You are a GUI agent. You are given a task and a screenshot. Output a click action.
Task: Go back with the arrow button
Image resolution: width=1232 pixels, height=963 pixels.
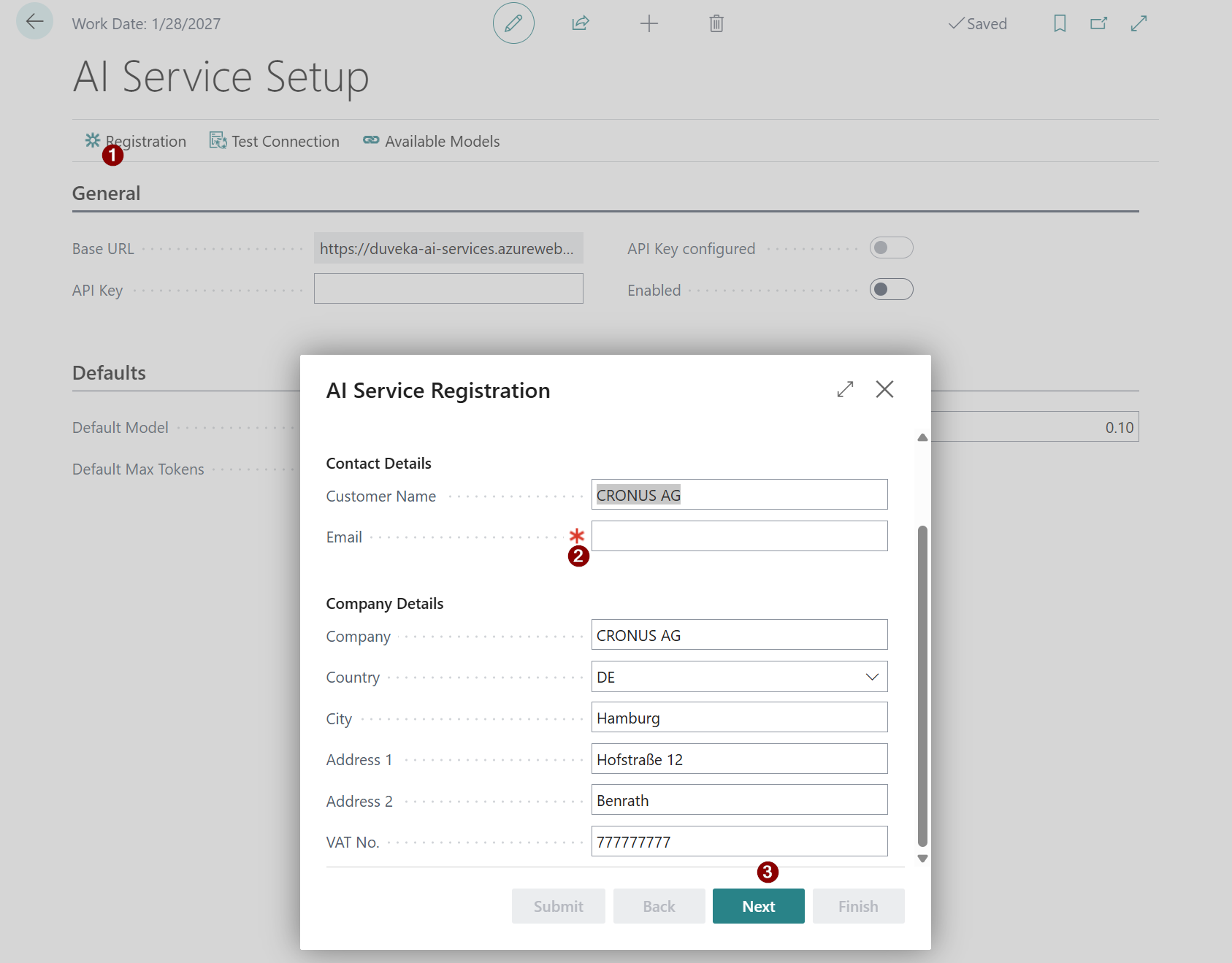(34, 21)
